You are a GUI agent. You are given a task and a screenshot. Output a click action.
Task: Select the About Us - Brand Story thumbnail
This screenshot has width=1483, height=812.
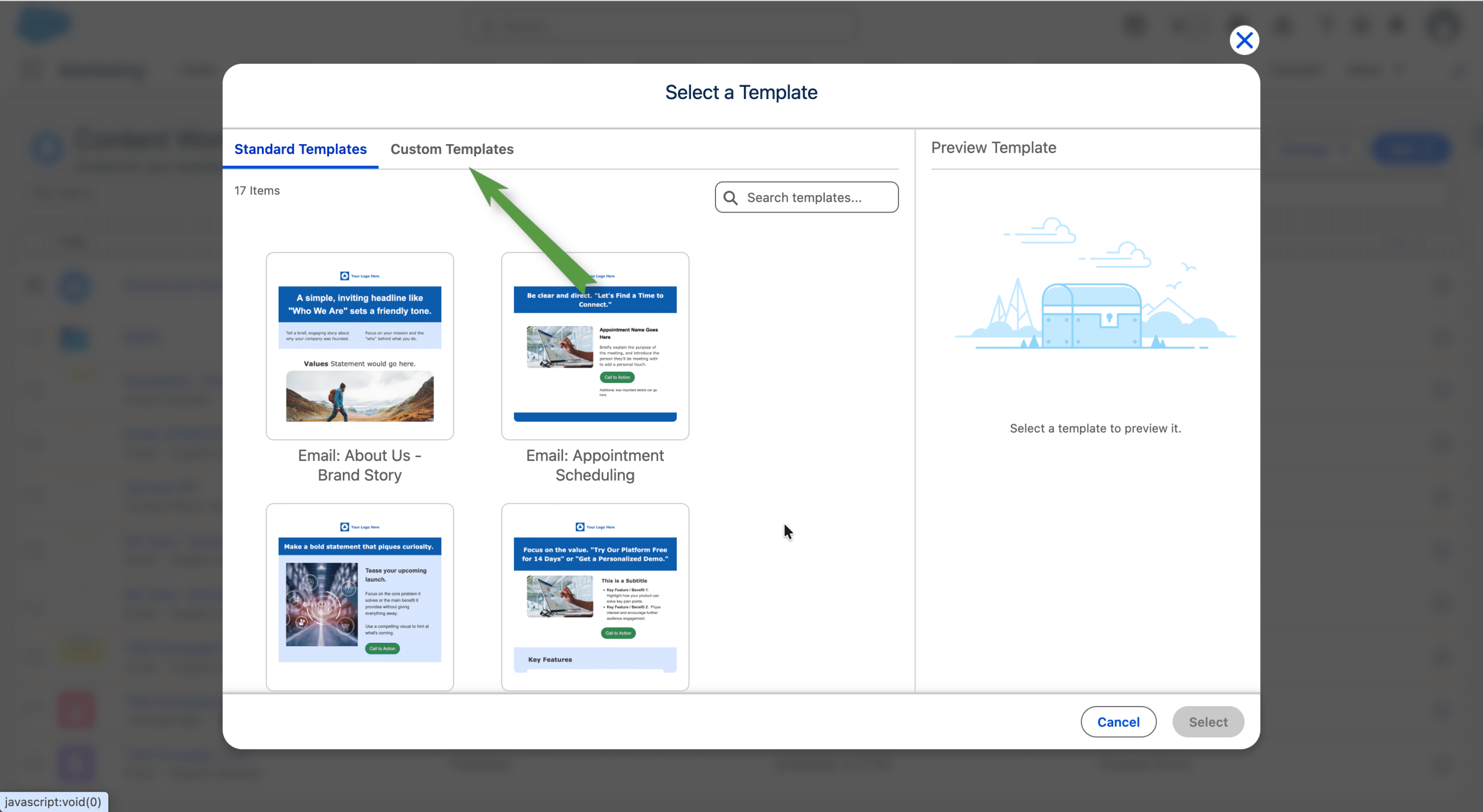[x=360, y=346]
